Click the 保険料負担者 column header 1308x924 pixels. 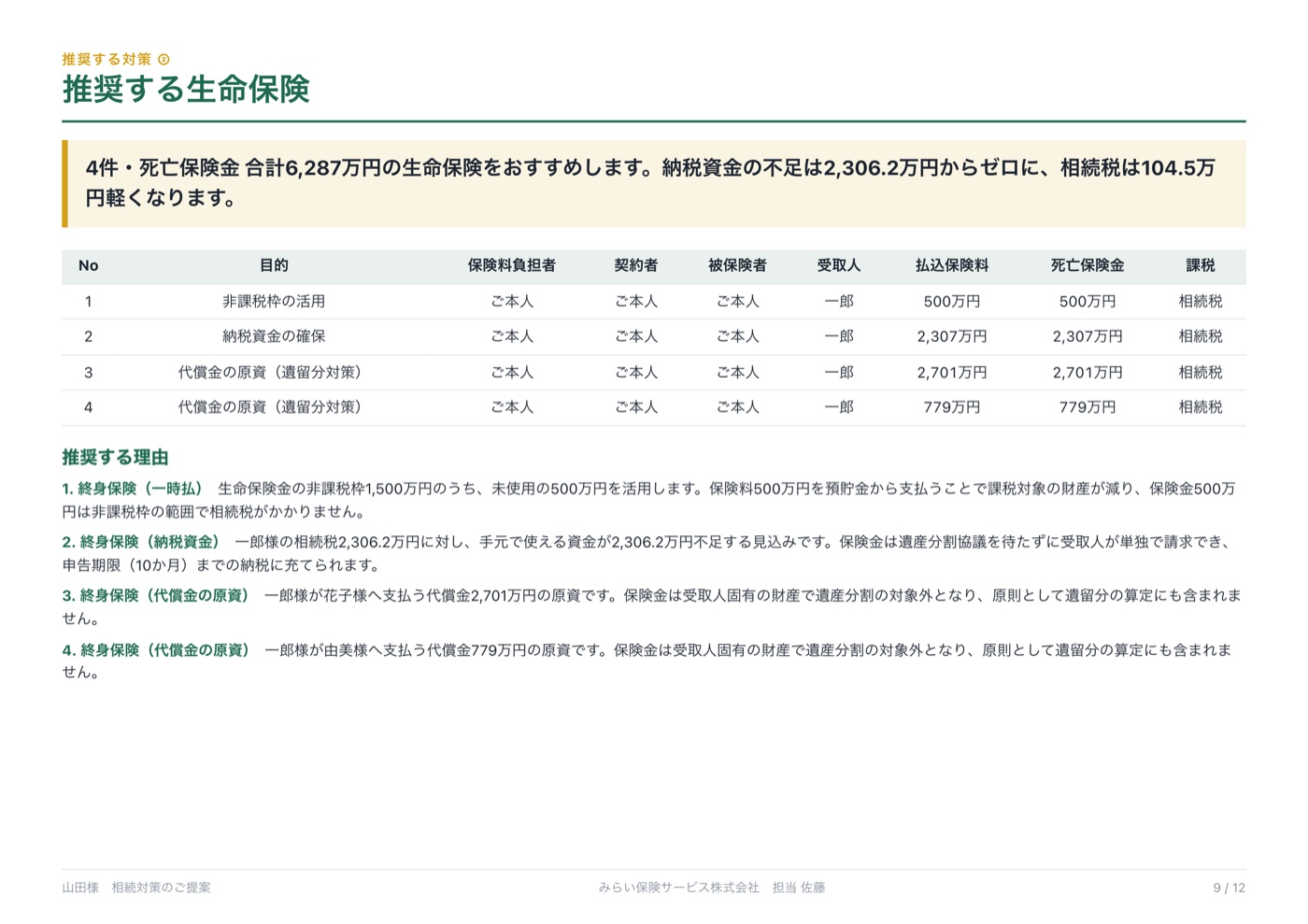coord(512,265)
